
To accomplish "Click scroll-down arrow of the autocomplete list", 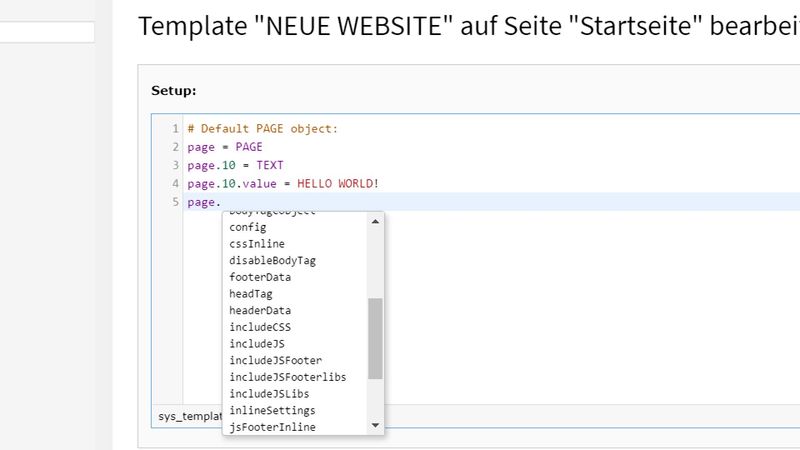I will [x=376, y=425].
